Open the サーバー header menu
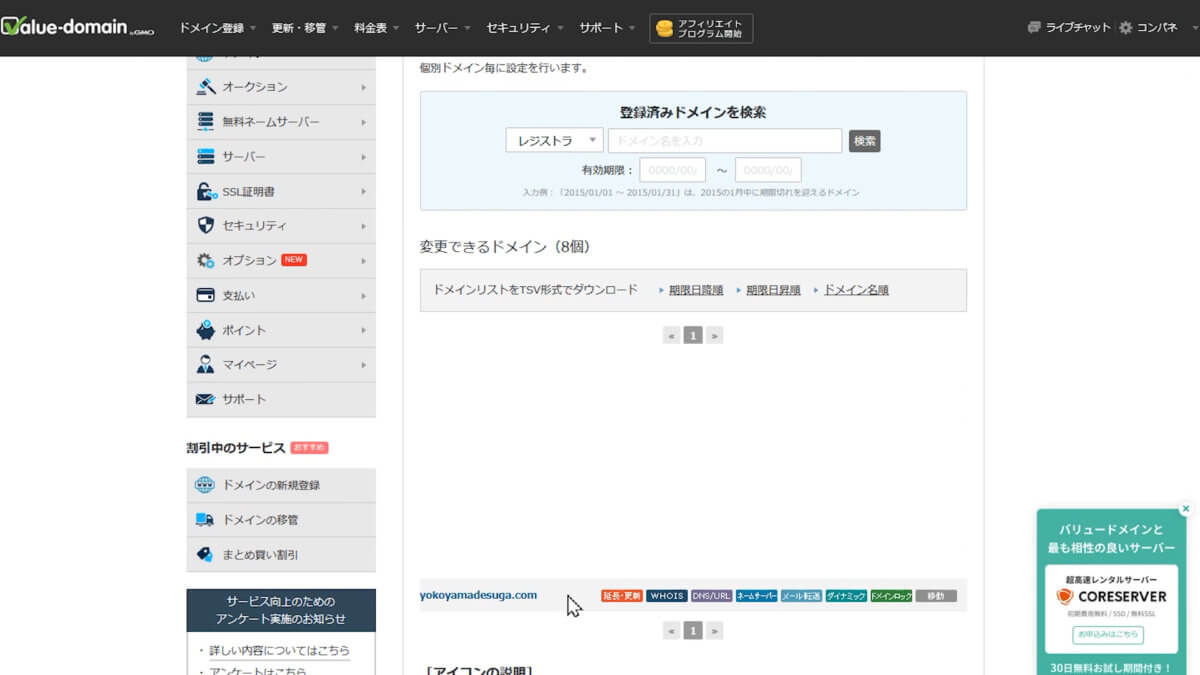The image size is (1200, 675). [443, 28]
